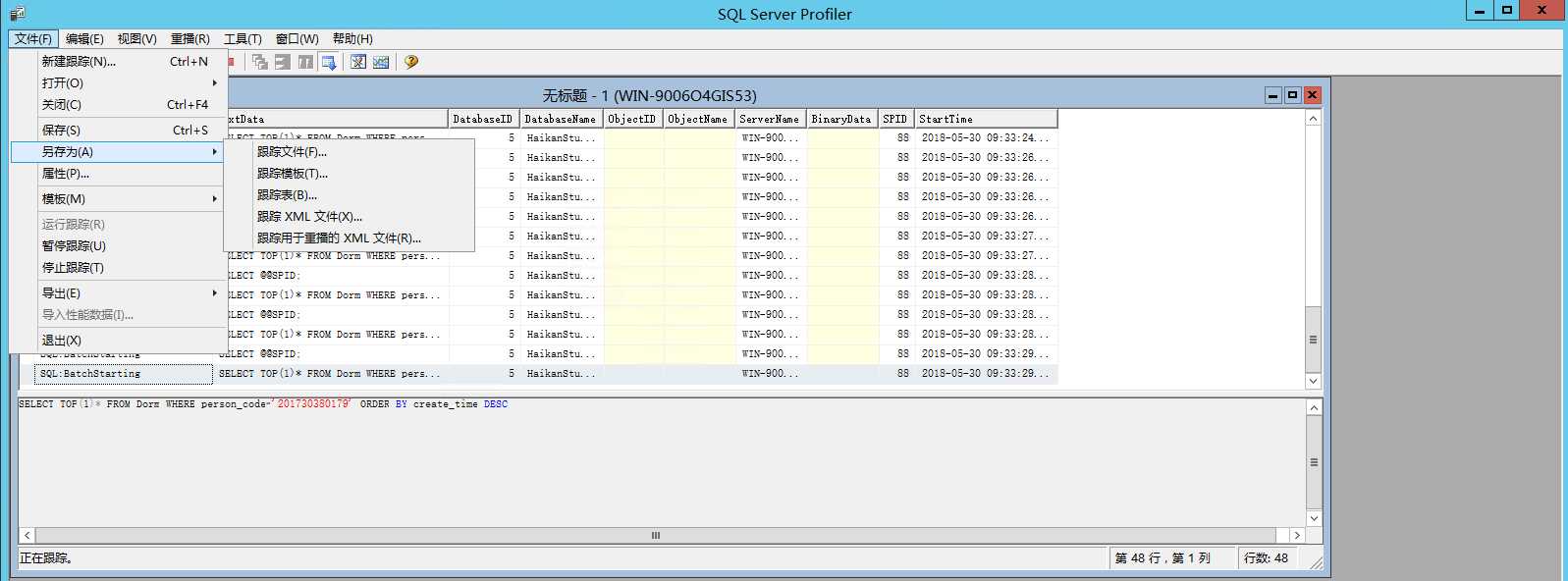Screen dimensions: 1568x581
Task: Minimize the inner trace window
Action: pyautogui.click(x=1273, y=95)
